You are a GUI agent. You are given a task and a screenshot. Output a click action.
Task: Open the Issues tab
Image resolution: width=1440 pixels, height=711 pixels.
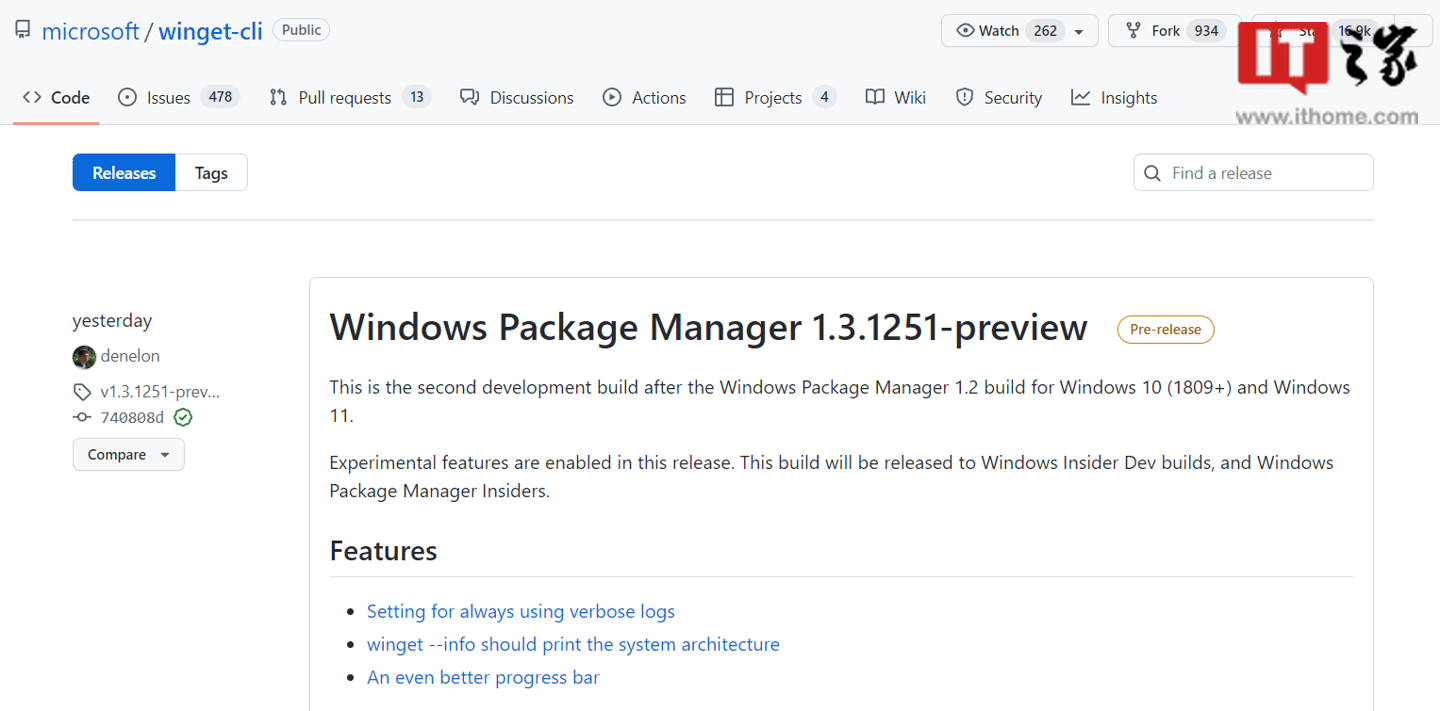(x=168, y=97)
